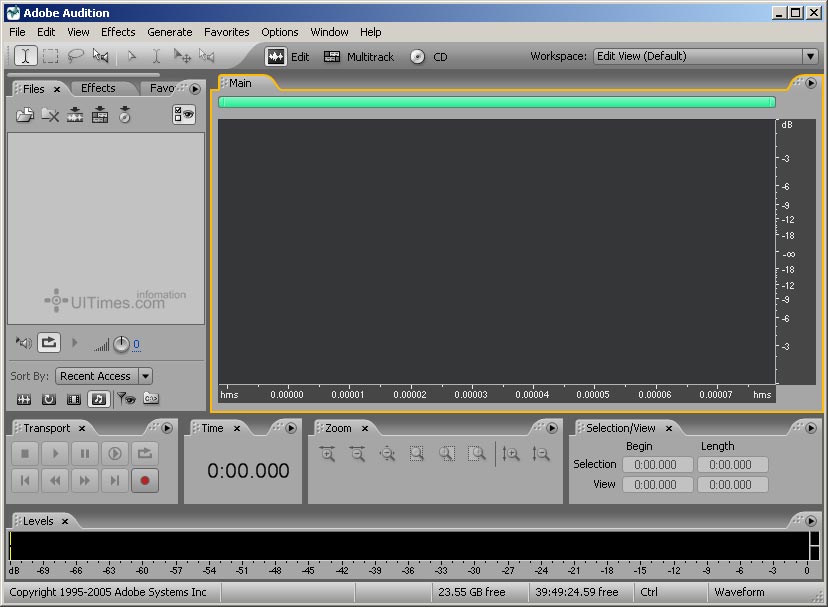The width and height of the screenshot is (828, 607).
Task: Click the Close File icon in Files panel
Action: click(x=50, y=115)
